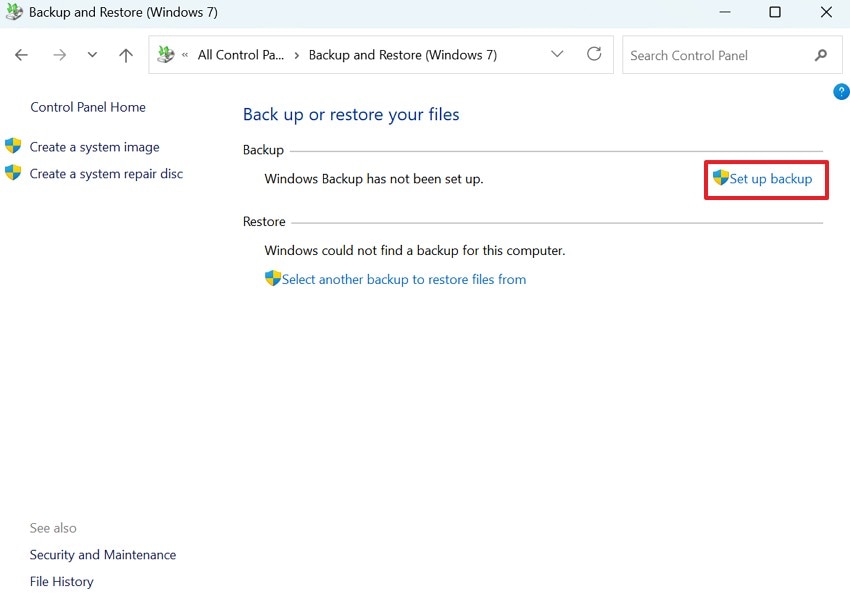850x602 pixels.
Task: Click shield icon beside Create a system image
Action: 13,146
